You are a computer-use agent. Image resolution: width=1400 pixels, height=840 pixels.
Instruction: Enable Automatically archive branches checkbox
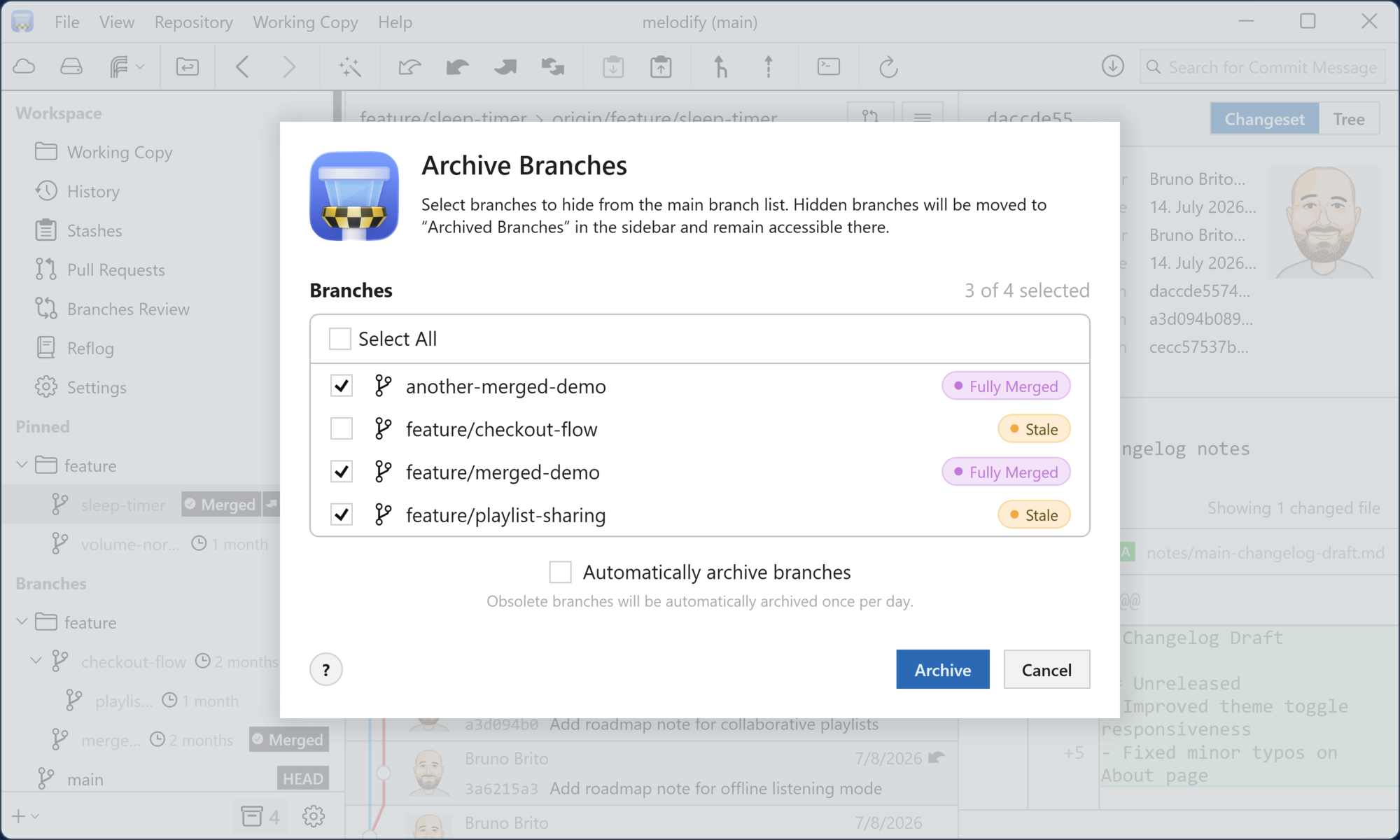(x=561, y=572)
